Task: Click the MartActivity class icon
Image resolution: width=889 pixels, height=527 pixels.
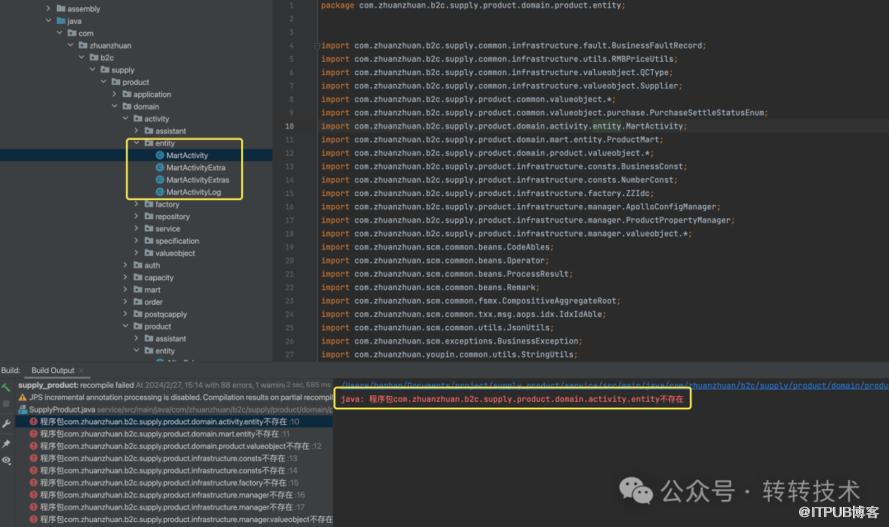Action: 160,155
